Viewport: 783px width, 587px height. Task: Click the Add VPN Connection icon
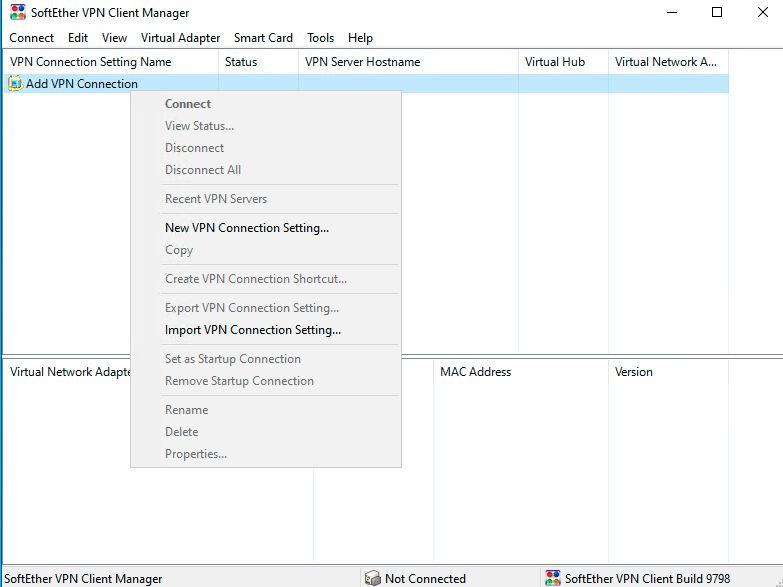tap(15, 84)
